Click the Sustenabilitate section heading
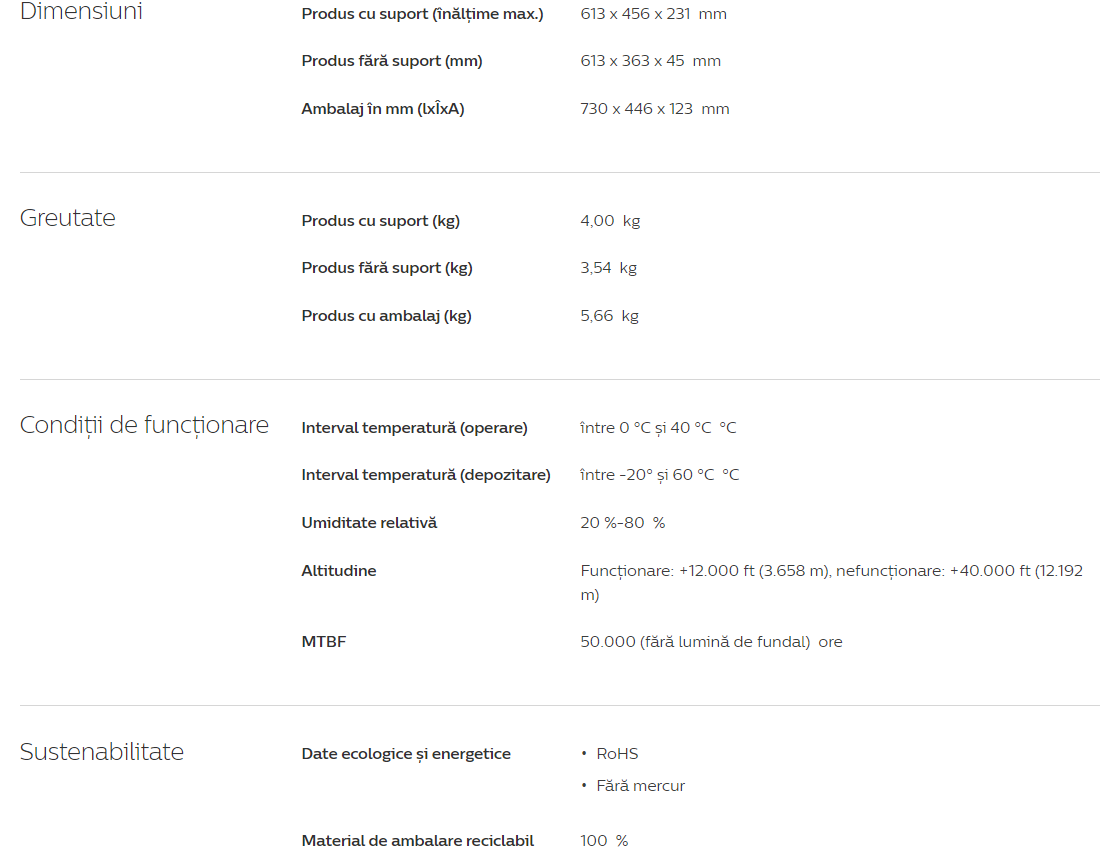1103x855 pixels. pyautogui.click(x=102, y=752)
